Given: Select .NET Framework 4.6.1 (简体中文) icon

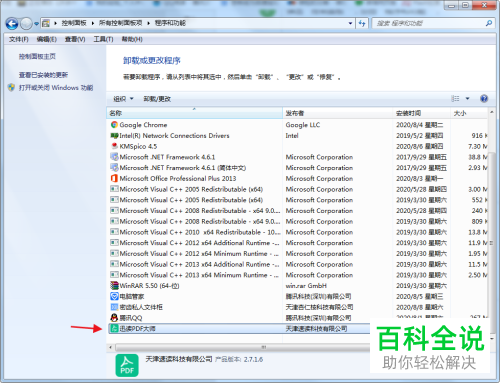Looking at the screenshot, I should (114, 167).
